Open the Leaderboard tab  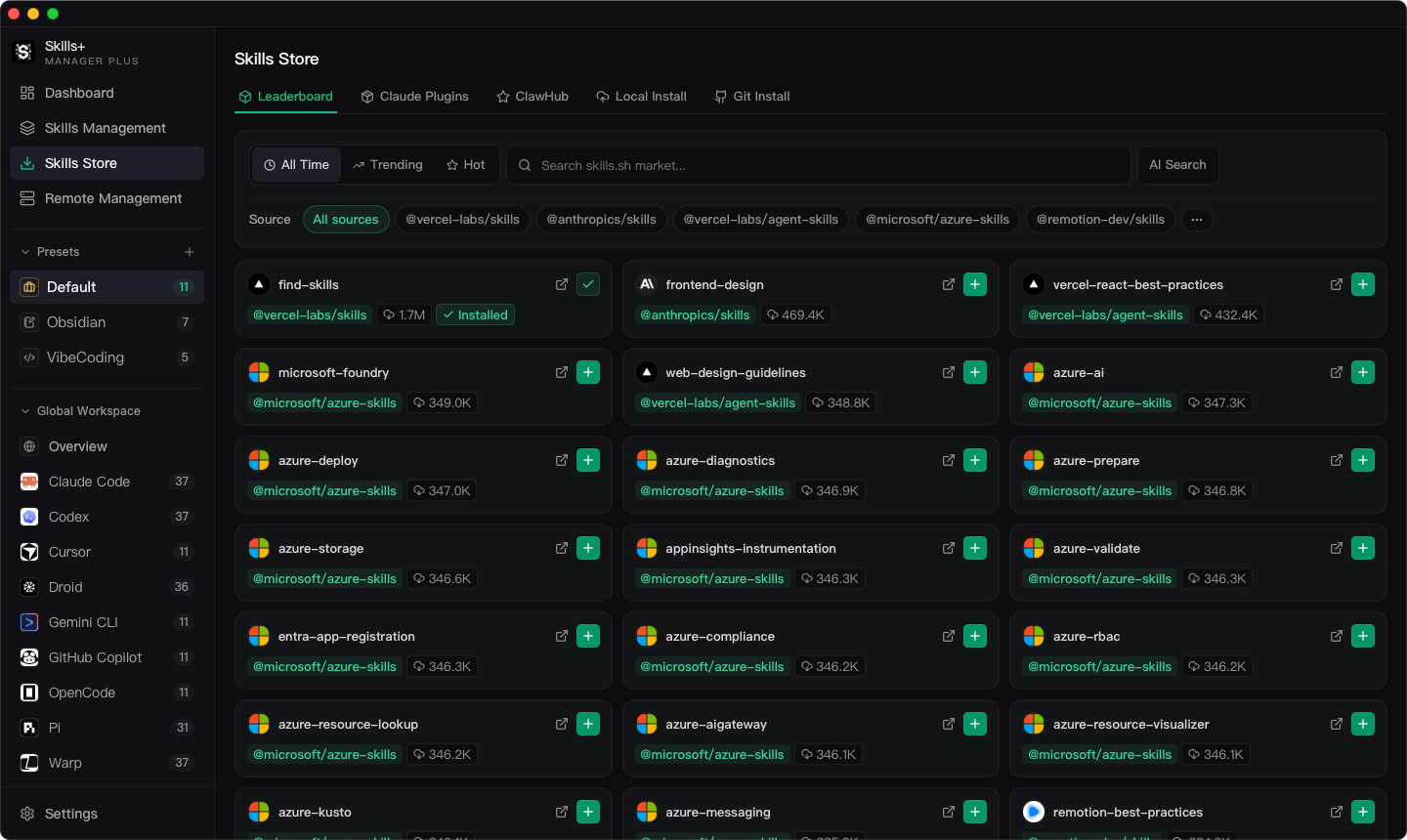[x=286, y=97]
